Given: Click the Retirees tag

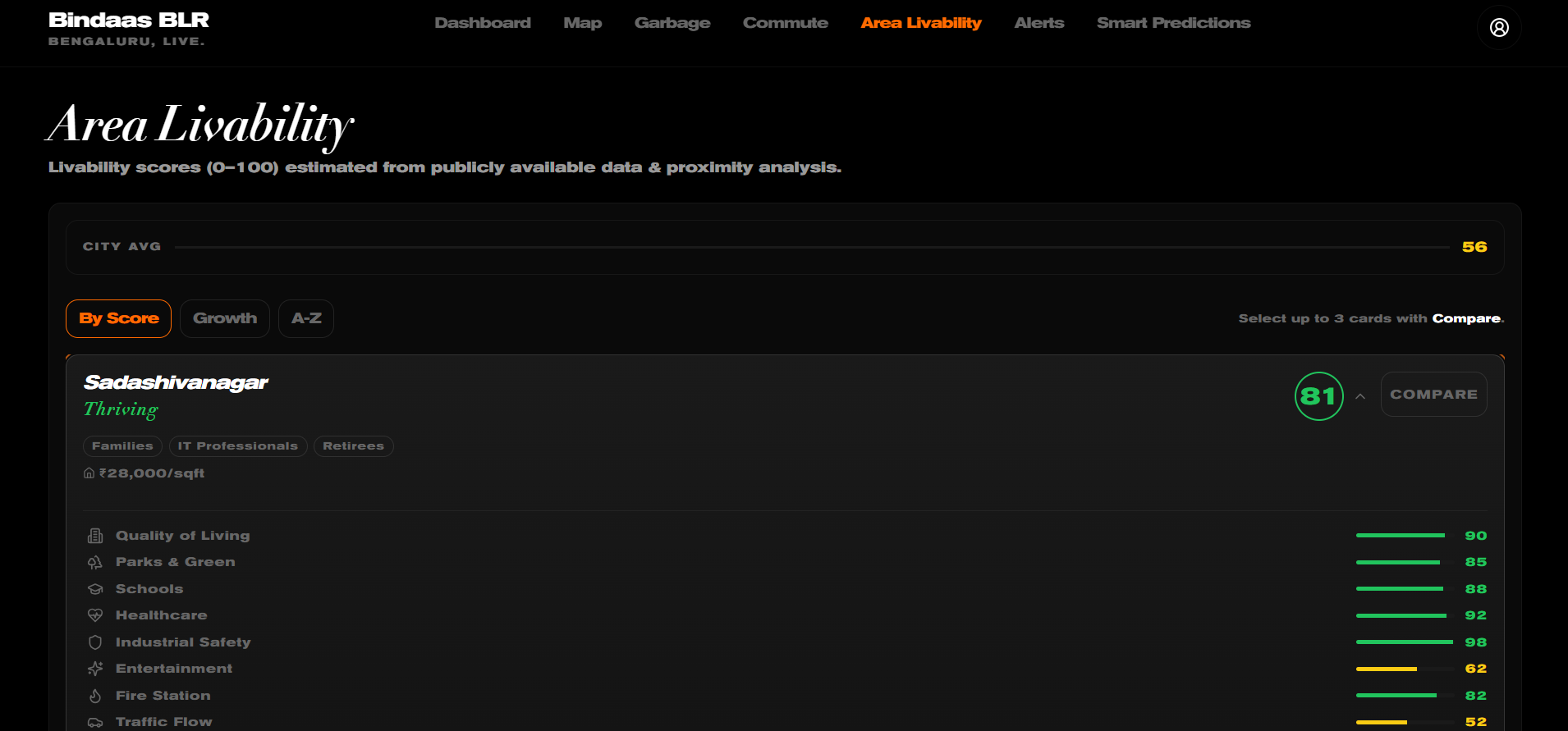Looking at the screenshot, I should coord(354,446).
